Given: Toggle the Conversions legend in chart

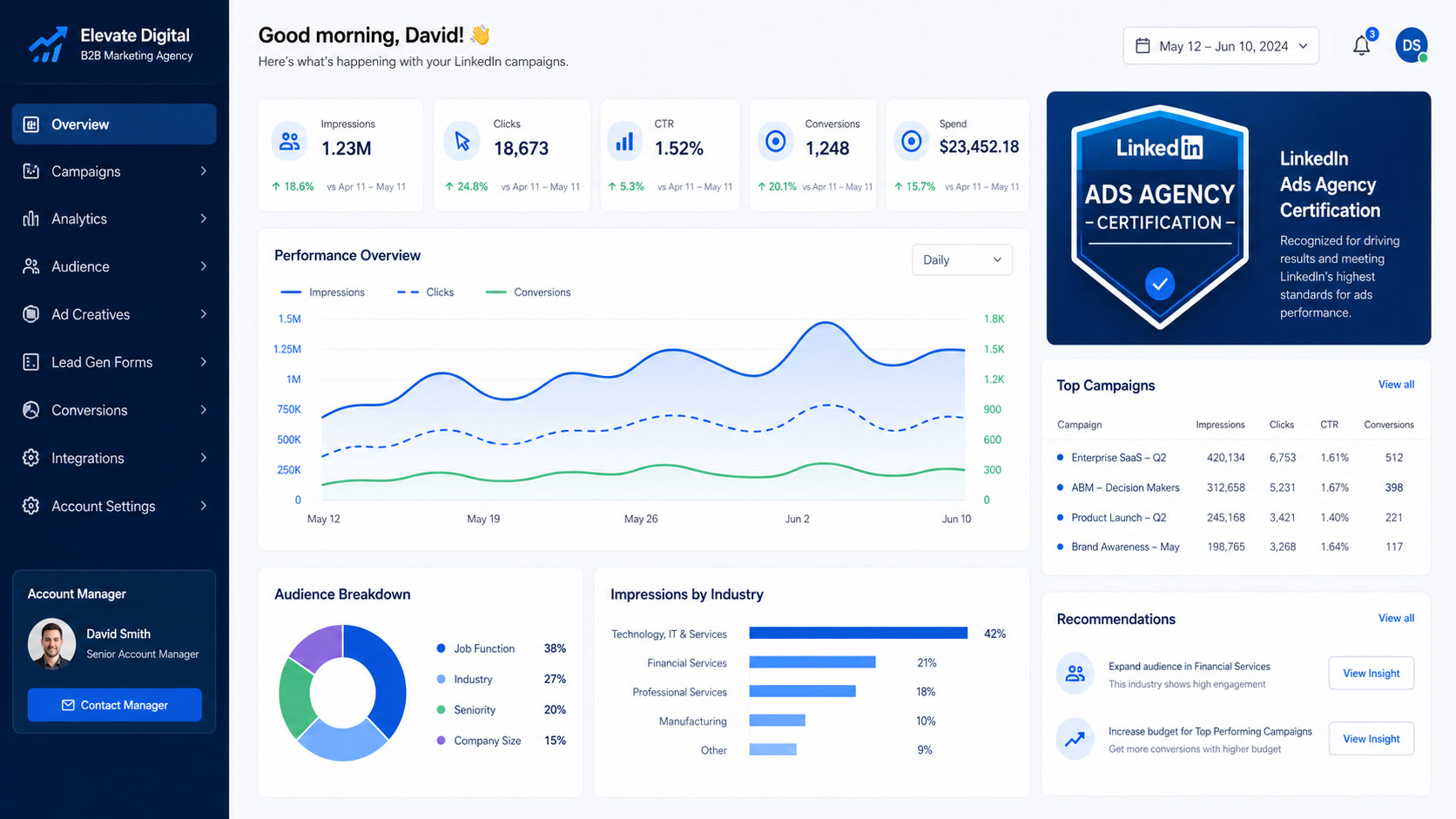Looking at the screenshot, I should [528, 292].
